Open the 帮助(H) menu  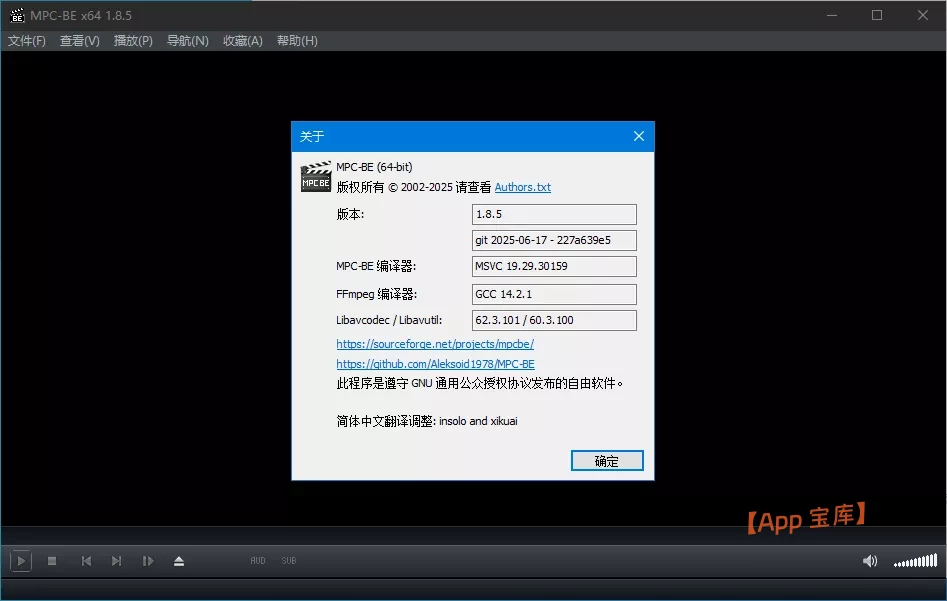tap(296, 41)
